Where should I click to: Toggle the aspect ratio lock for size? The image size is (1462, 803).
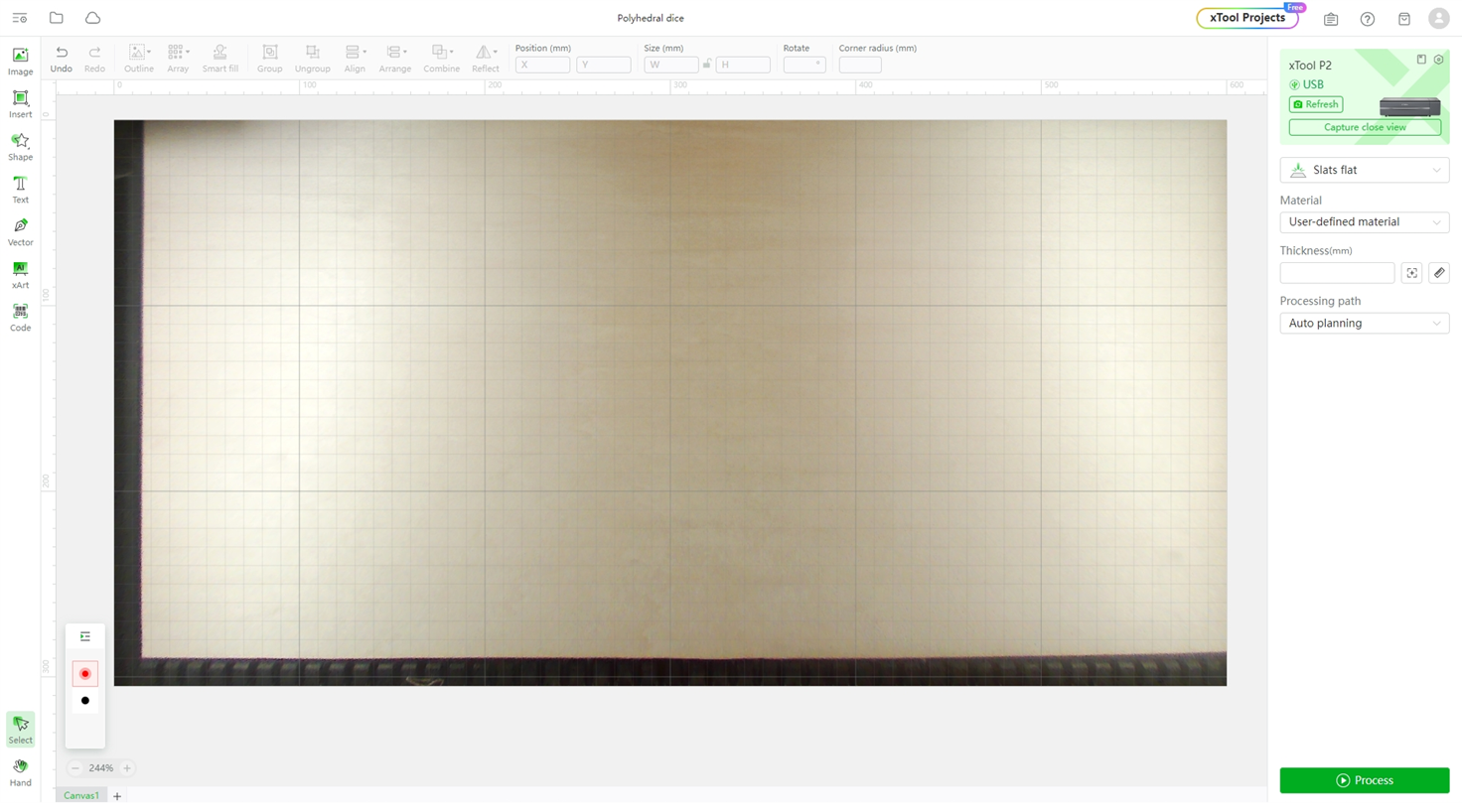[x=707, y=64]
